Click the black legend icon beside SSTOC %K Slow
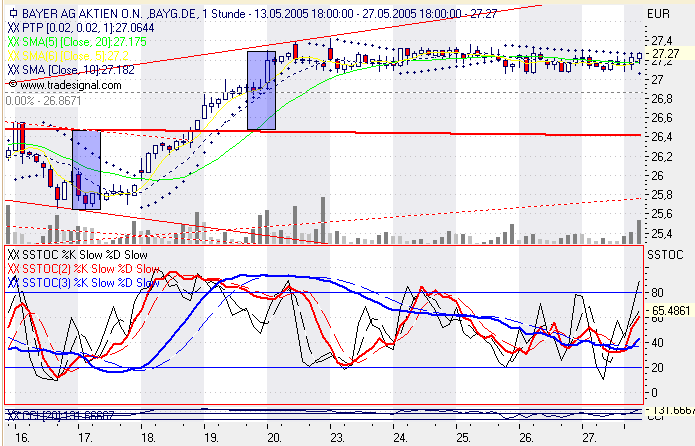 pos(14,255)
